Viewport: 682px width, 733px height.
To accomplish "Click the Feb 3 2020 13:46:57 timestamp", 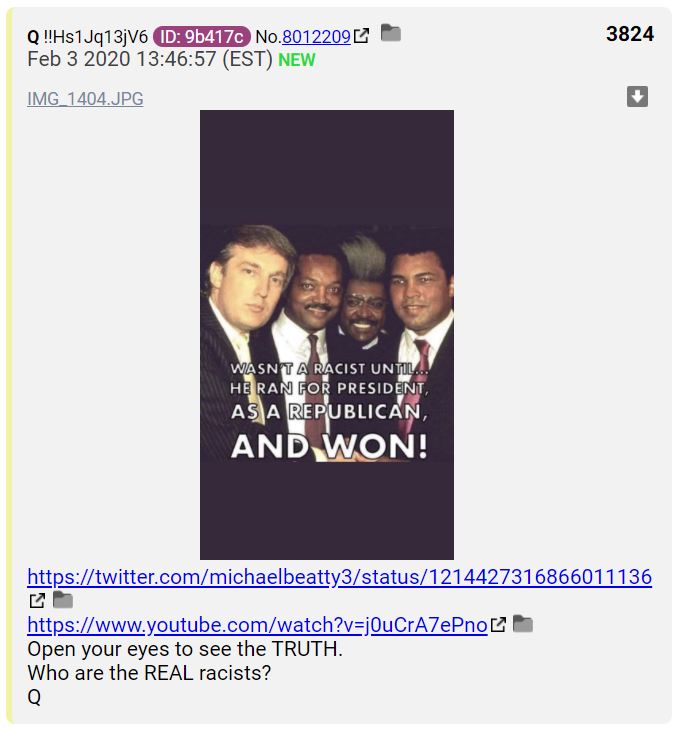I will 150,59.
